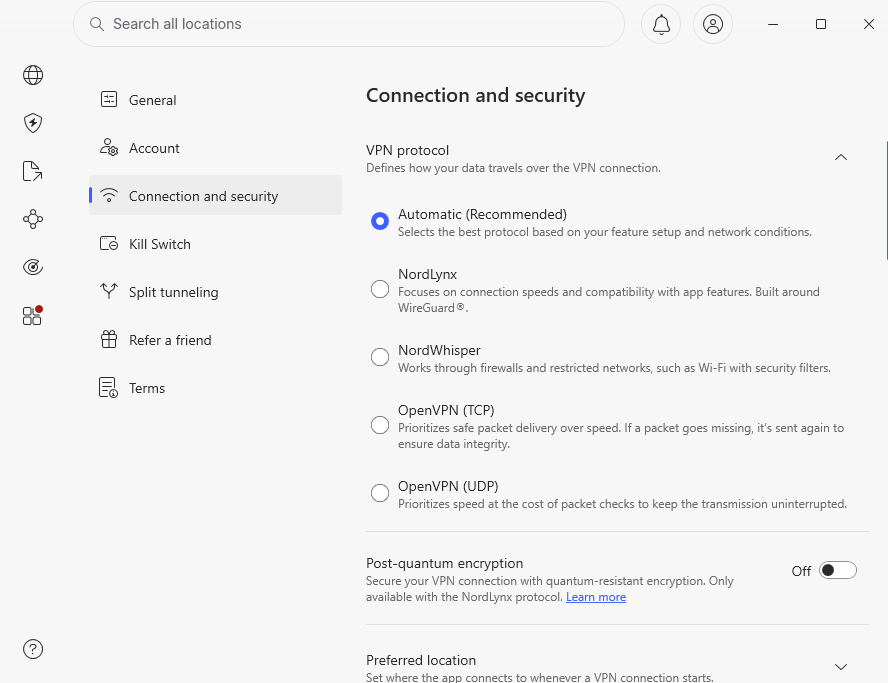
Task: Collapse the VPN protocol section chevron
Action: [841, 157]
